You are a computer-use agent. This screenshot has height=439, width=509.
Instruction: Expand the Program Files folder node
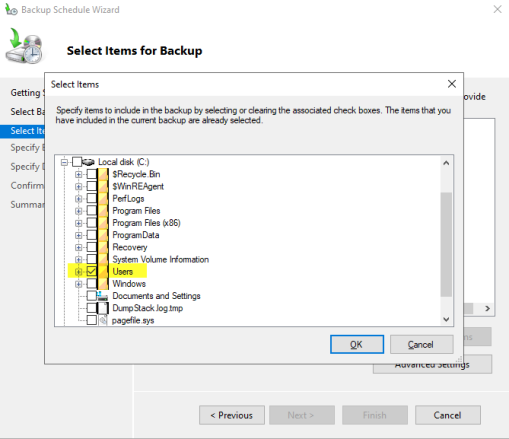[x=78, y=211]
